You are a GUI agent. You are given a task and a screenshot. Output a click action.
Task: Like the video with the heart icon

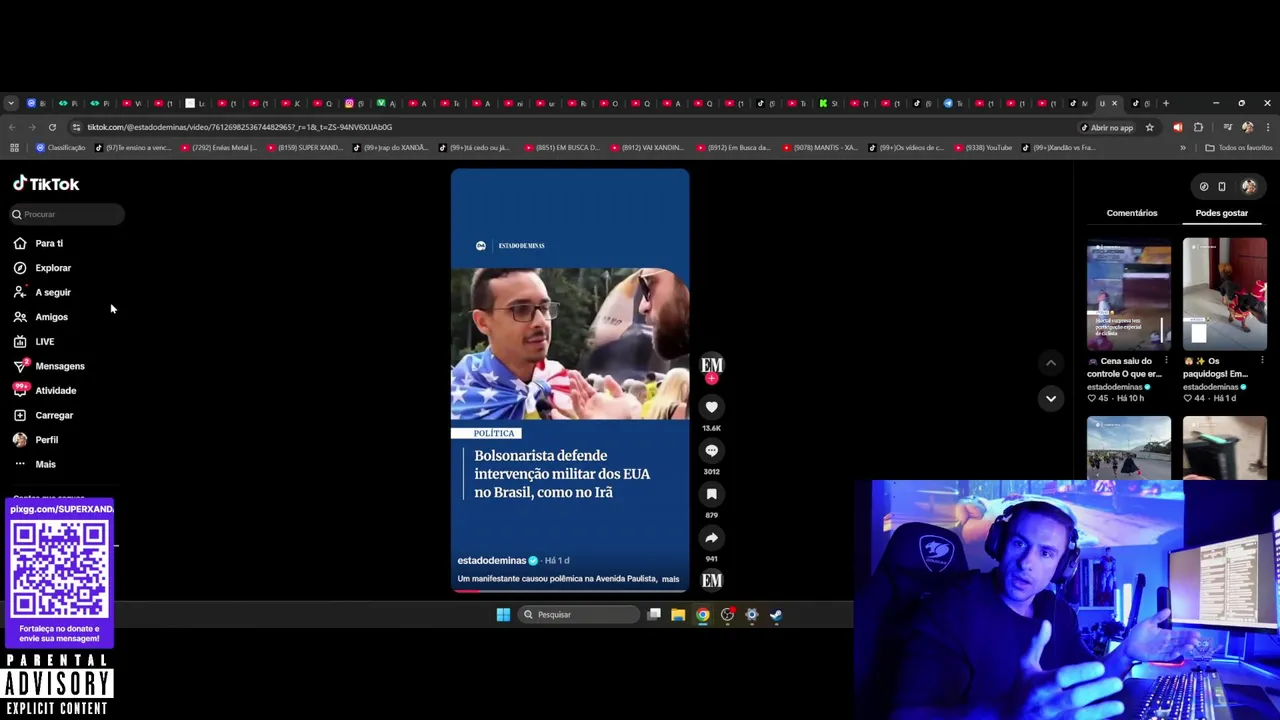point(711,407)
